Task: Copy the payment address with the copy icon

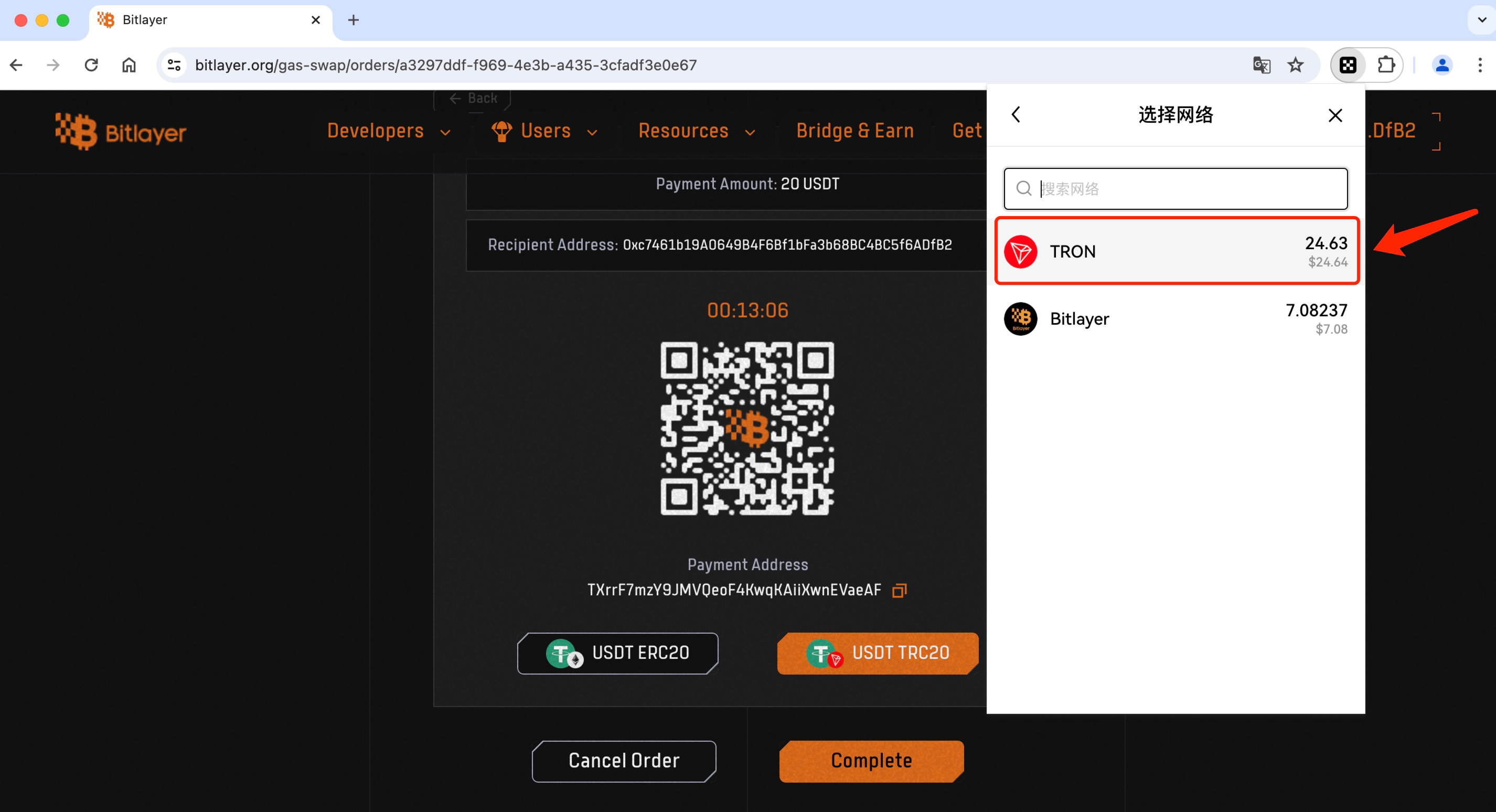Action: (899, 590)
